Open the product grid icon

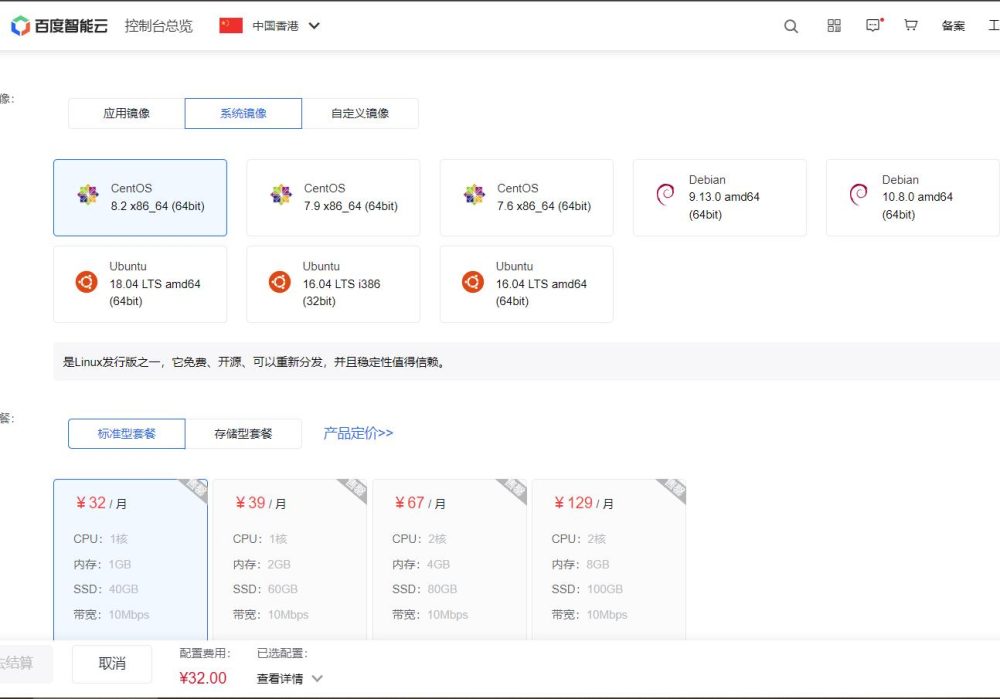pyautogui.click(x=834, y=26)
